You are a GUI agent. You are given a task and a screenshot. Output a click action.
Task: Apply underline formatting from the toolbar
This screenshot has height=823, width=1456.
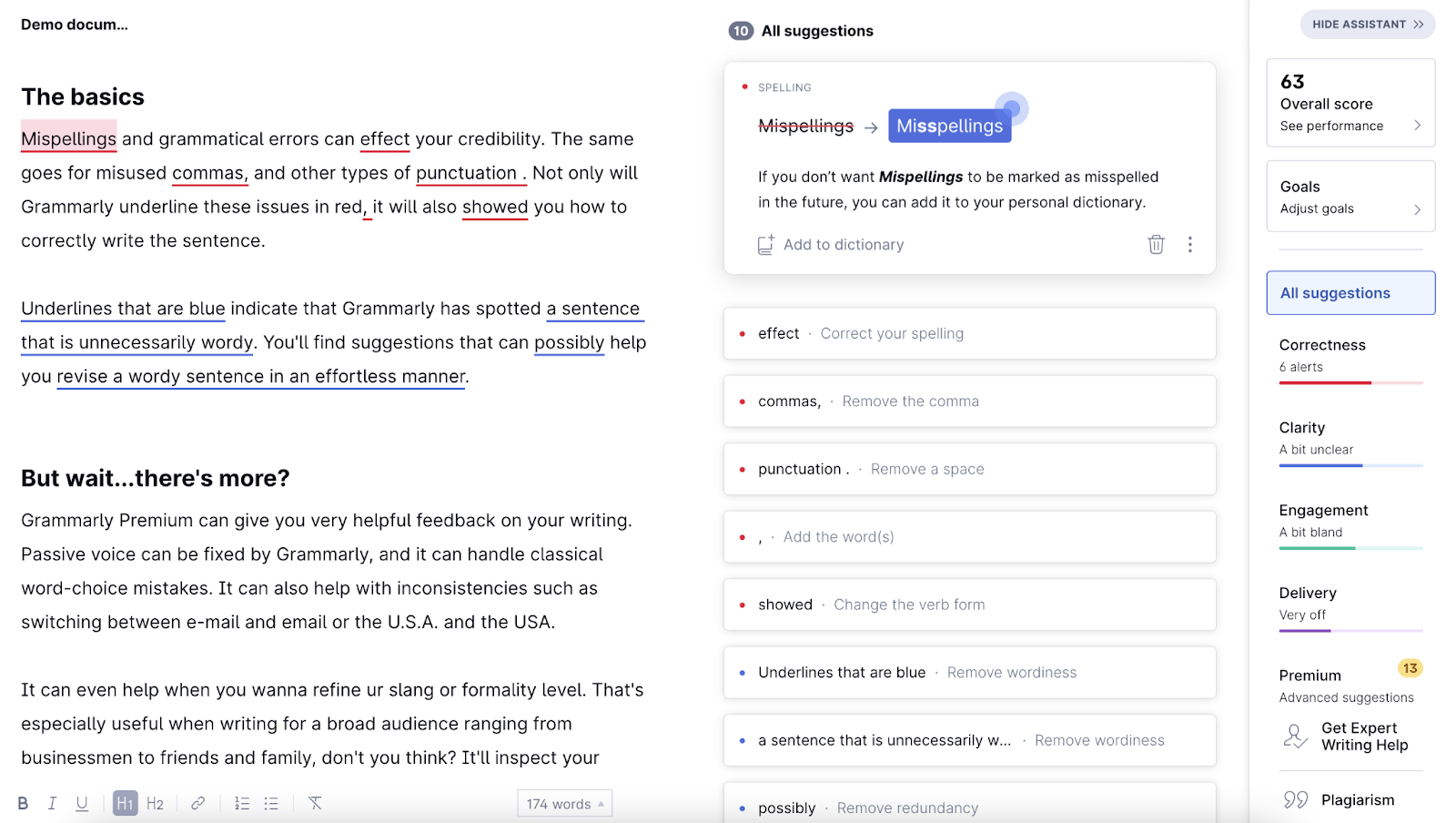pos(82,803)
